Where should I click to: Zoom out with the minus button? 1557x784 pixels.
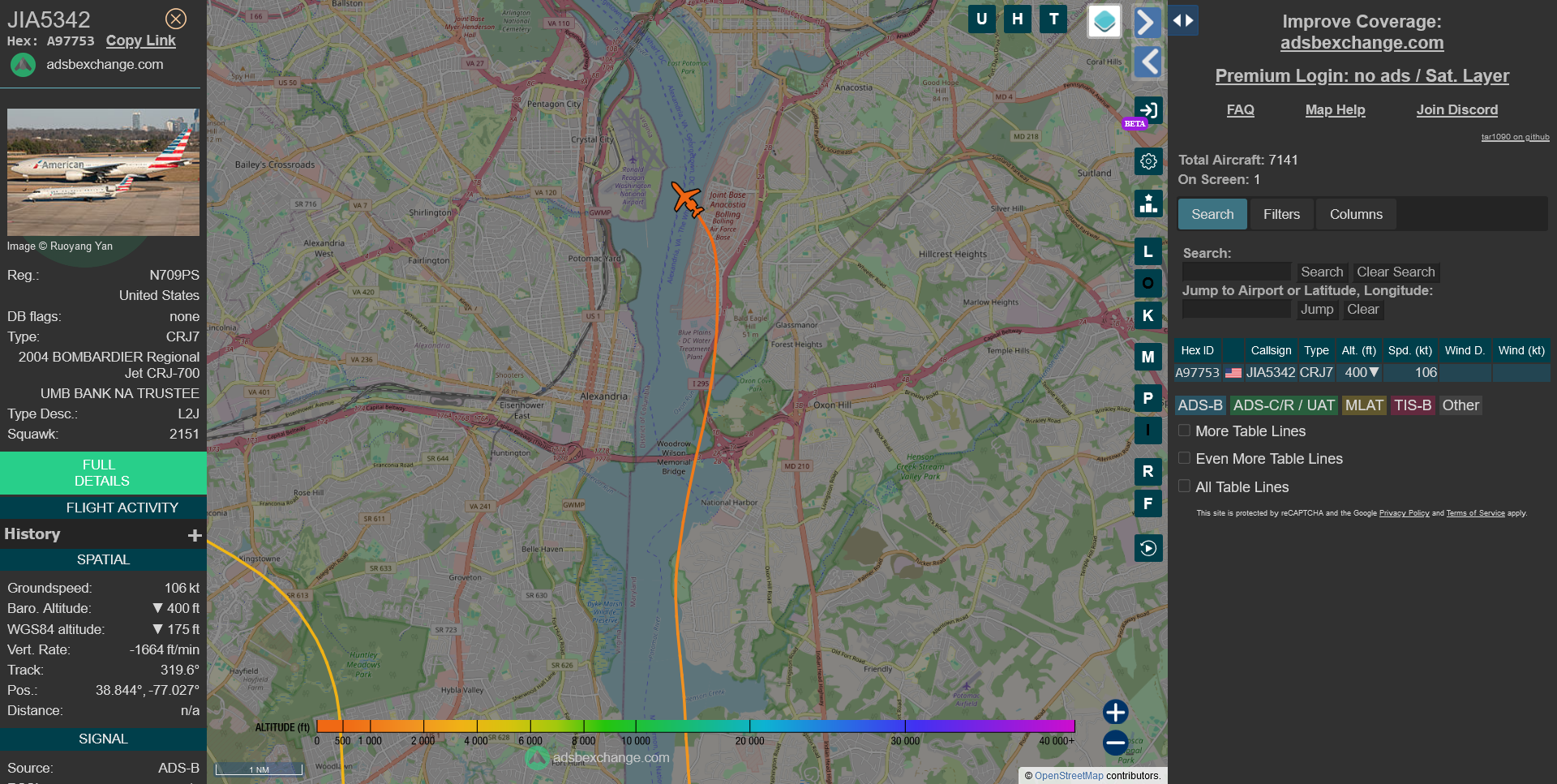1115,742
